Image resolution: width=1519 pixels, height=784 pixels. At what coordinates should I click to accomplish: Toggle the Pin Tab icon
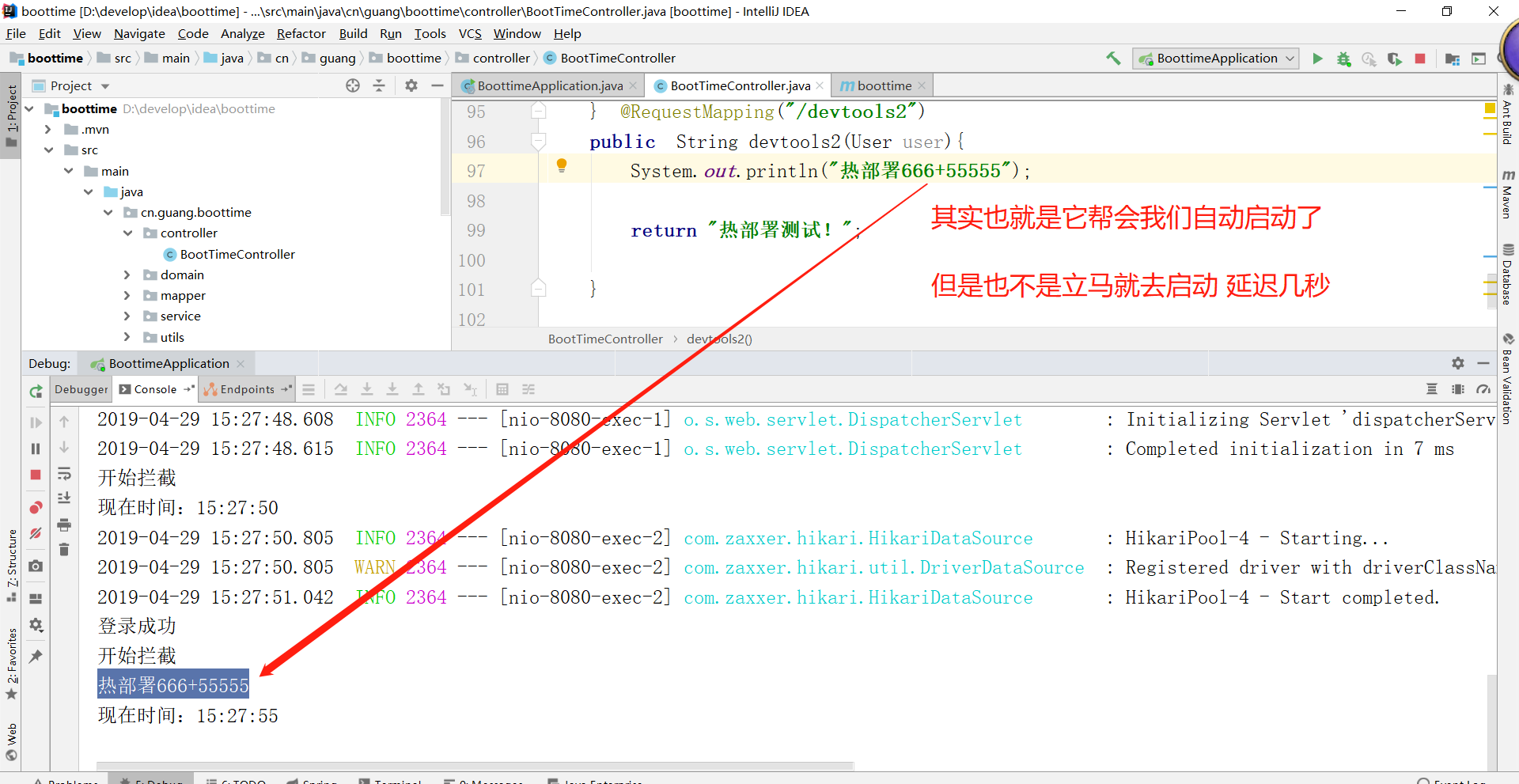36,656
